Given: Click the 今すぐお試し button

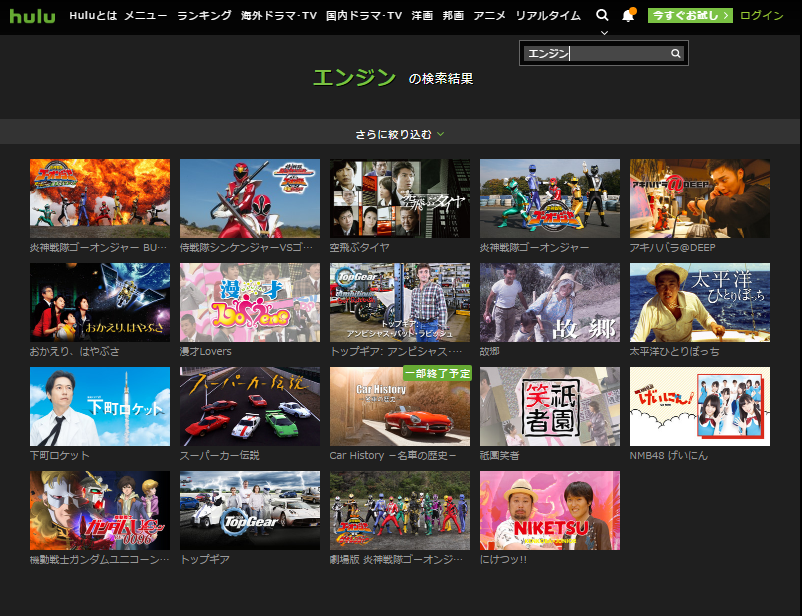Looking at the screenshot, I should click(x=690, y=16).
